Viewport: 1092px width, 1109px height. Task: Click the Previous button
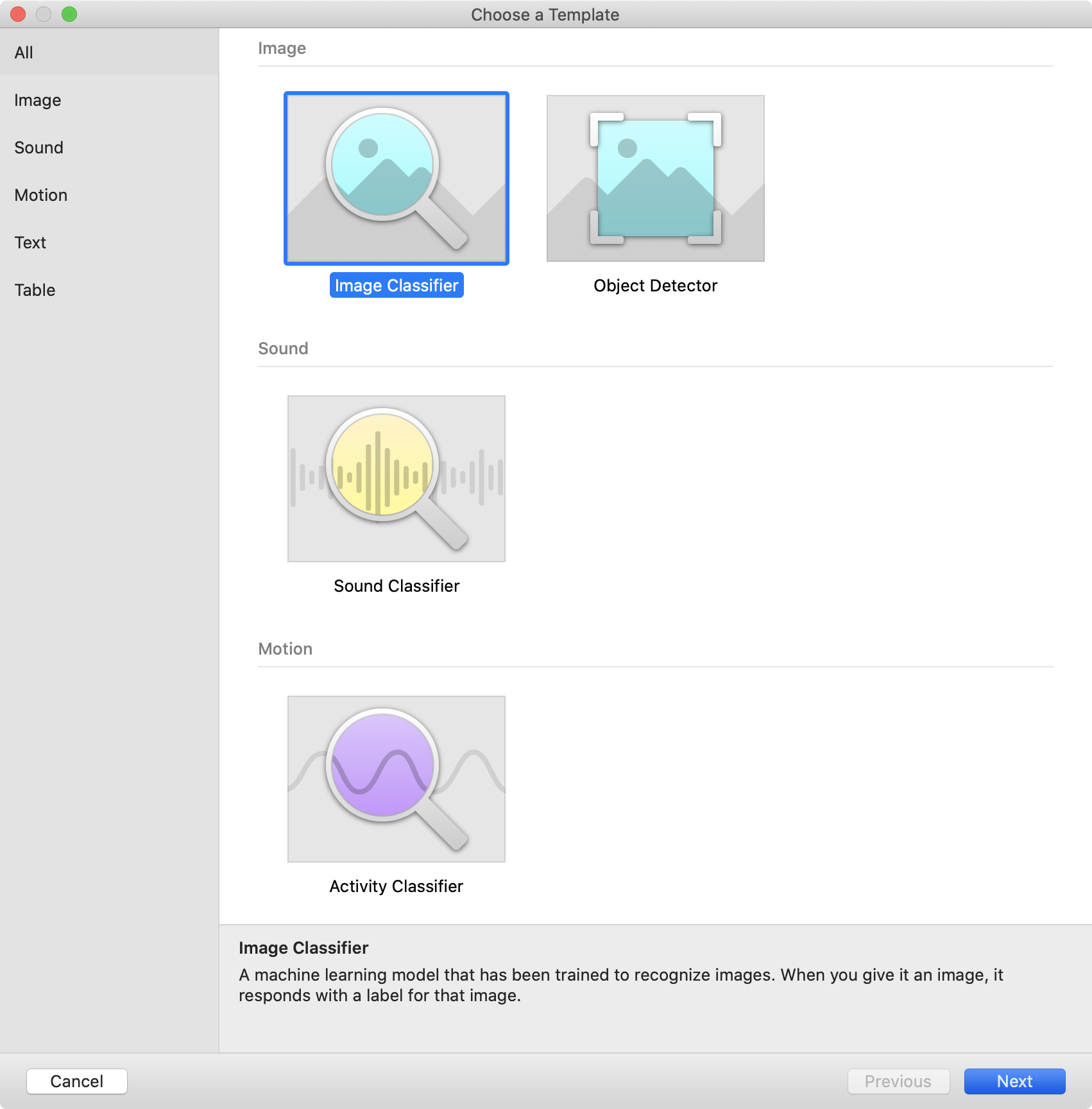click(x=898, y=1081)
